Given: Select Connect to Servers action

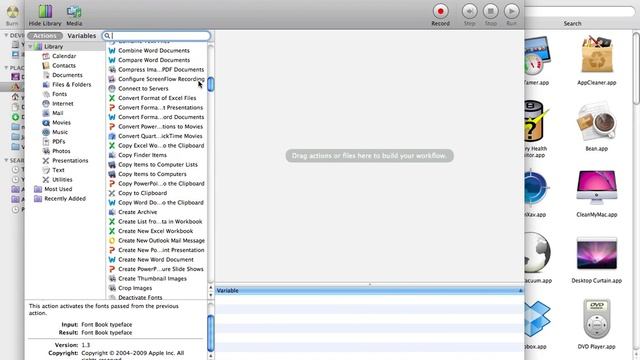Looking at the screenshot, I should coord(143,89).
